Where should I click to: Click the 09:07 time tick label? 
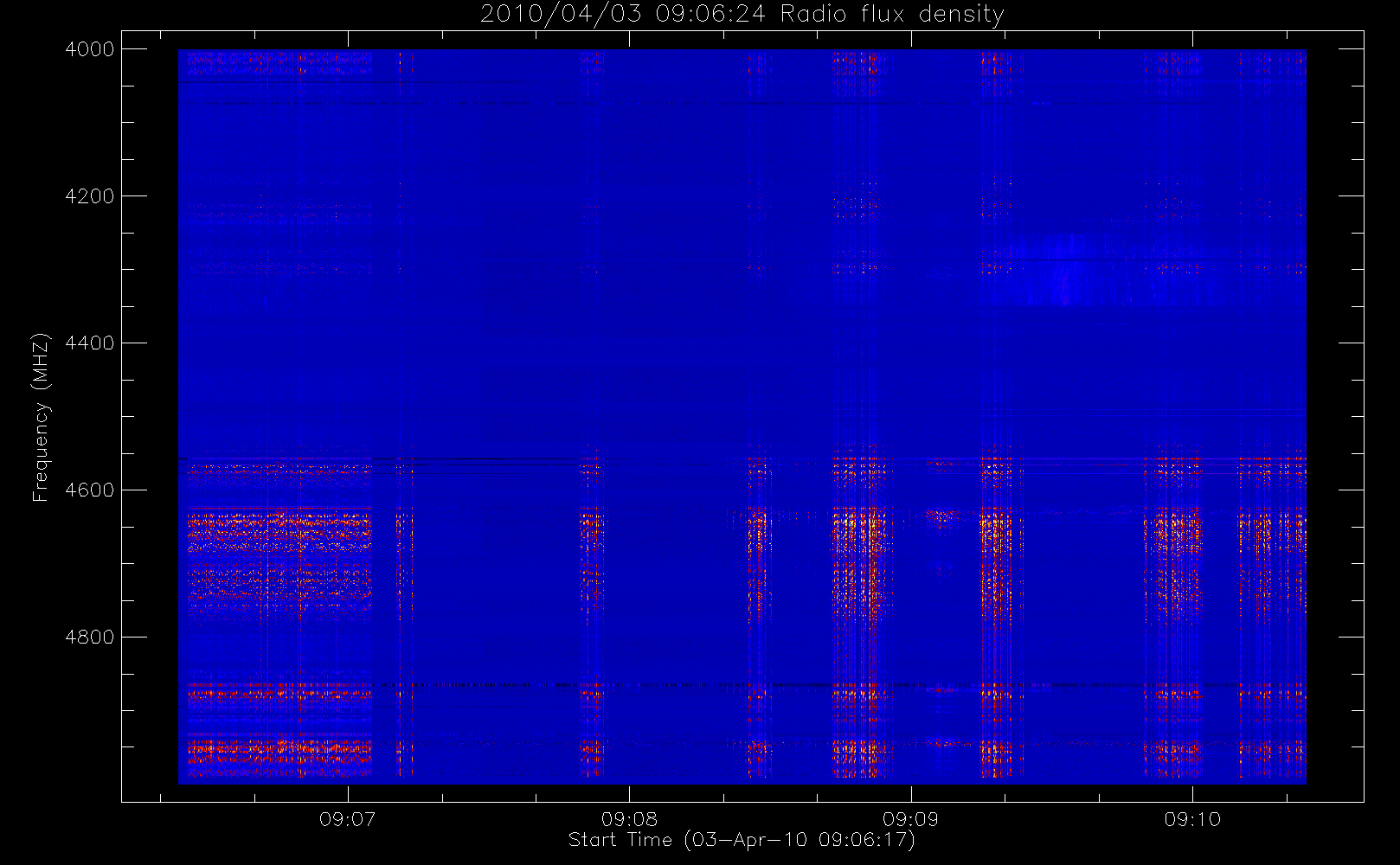click(x=348, y=819)
